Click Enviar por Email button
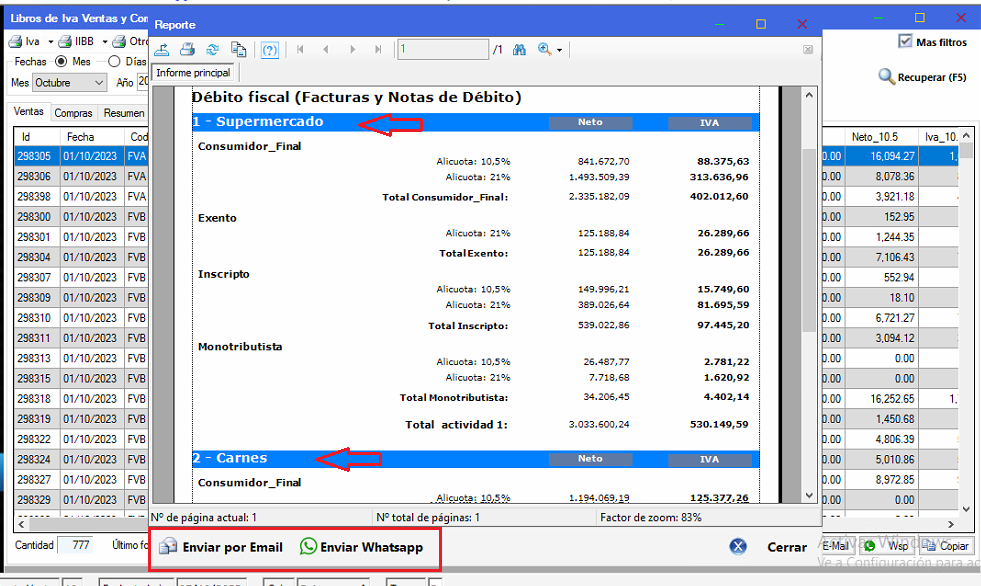The width and height of the screenshot is (981, 586). (221, 547)
